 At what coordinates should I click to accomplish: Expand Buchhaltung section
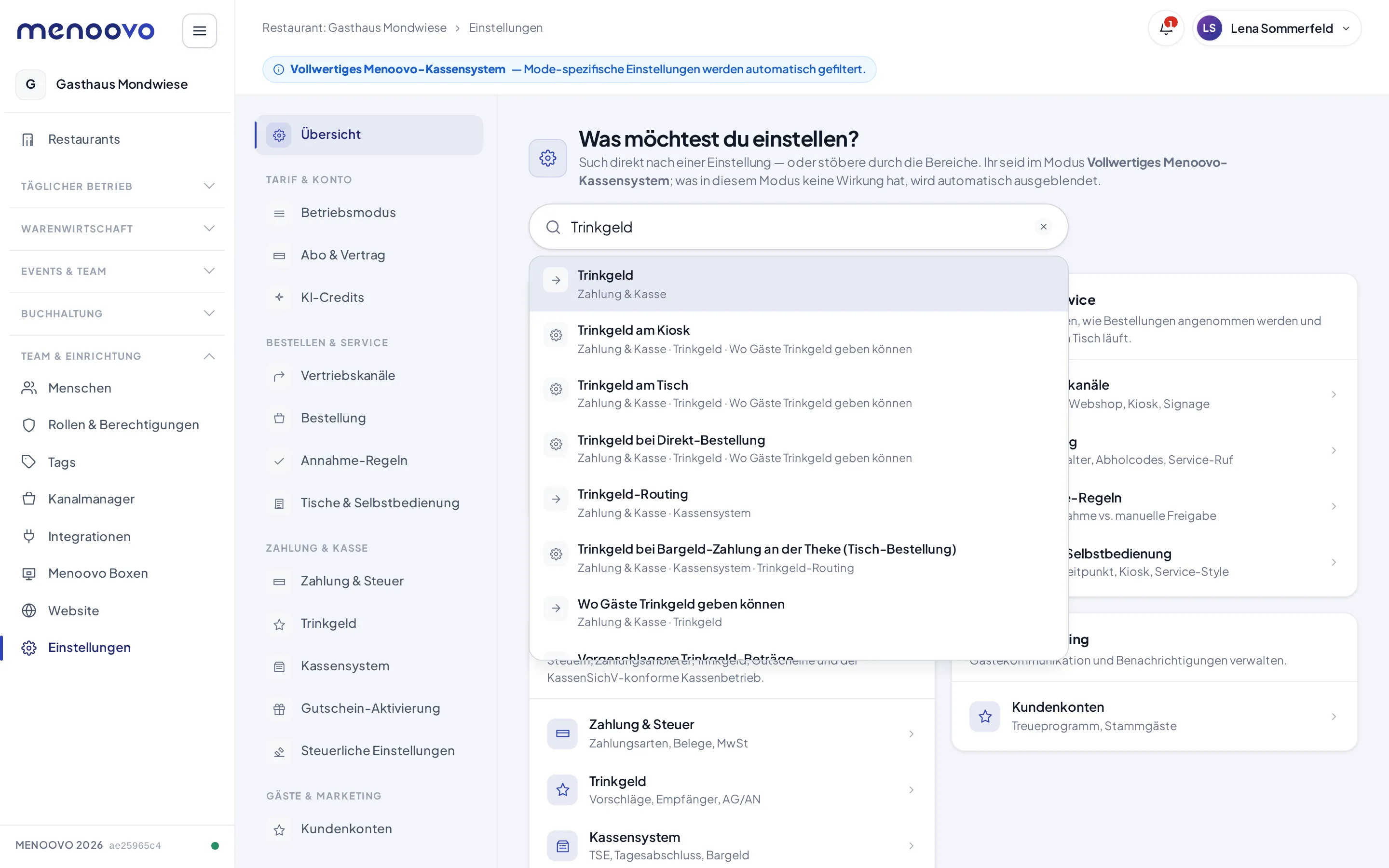[x=117, y=313]
